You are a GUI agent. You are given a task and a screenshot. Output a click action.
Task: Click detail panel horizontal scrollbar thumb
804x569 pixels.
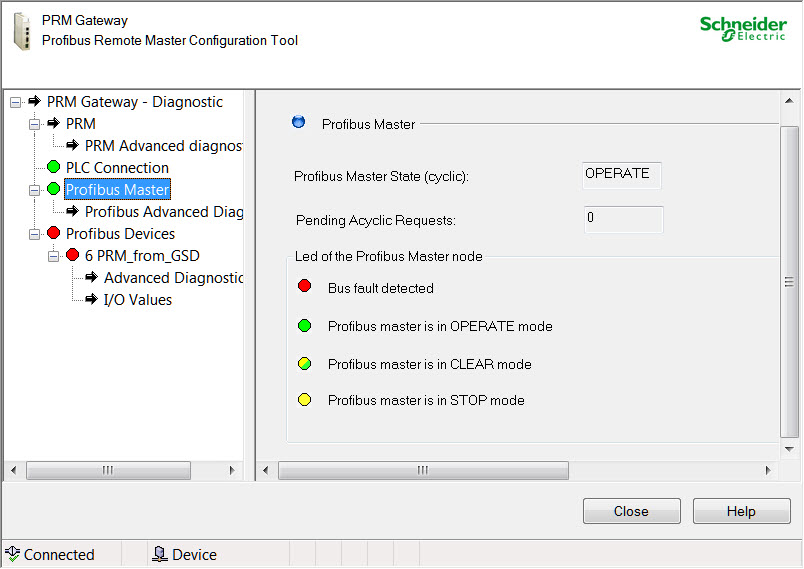423,470
